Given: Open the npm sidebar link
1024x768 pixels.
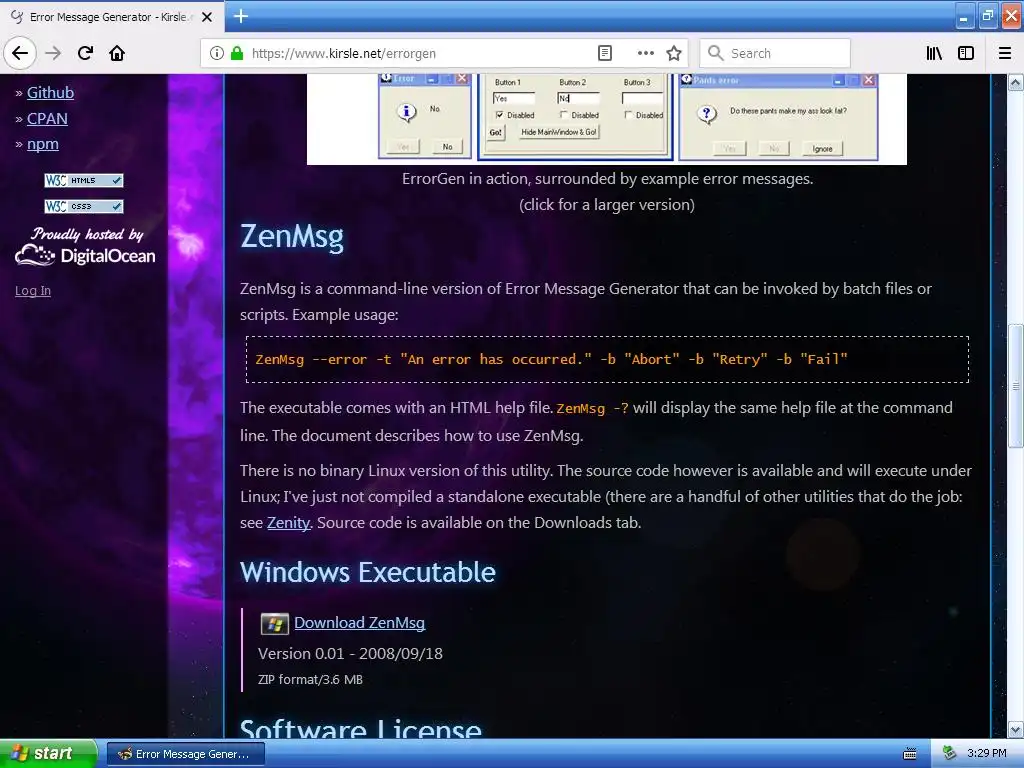Looking at the screenshot, I should tap(42, 144).
